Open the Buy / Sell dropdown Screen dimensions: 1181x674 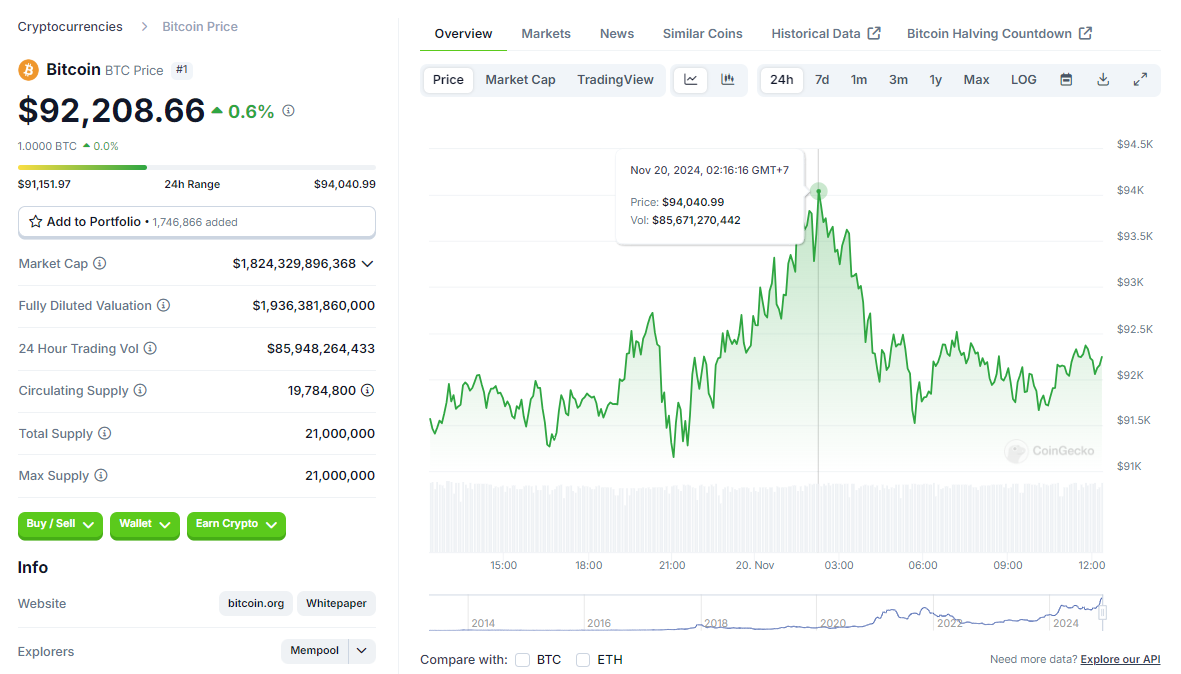pyautogui.click(x=60, y=524)
